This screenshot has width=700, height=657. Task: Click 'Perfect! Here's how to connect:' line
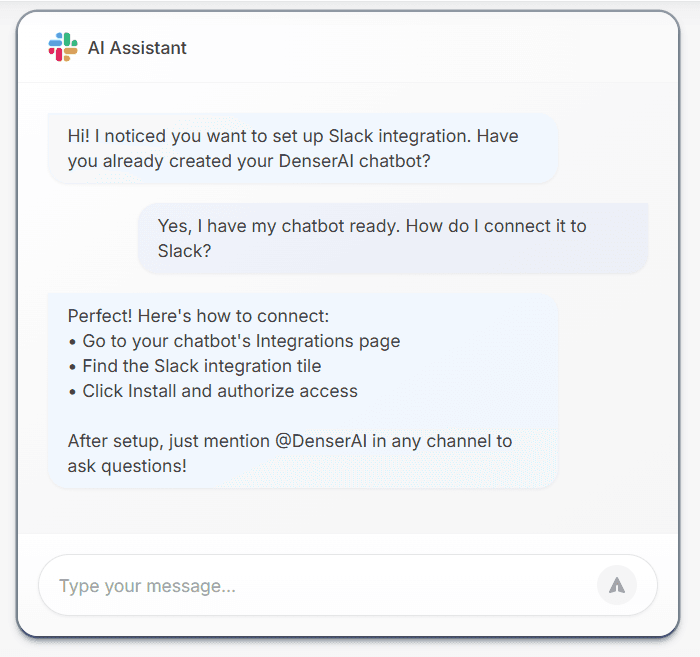point(198,316)
